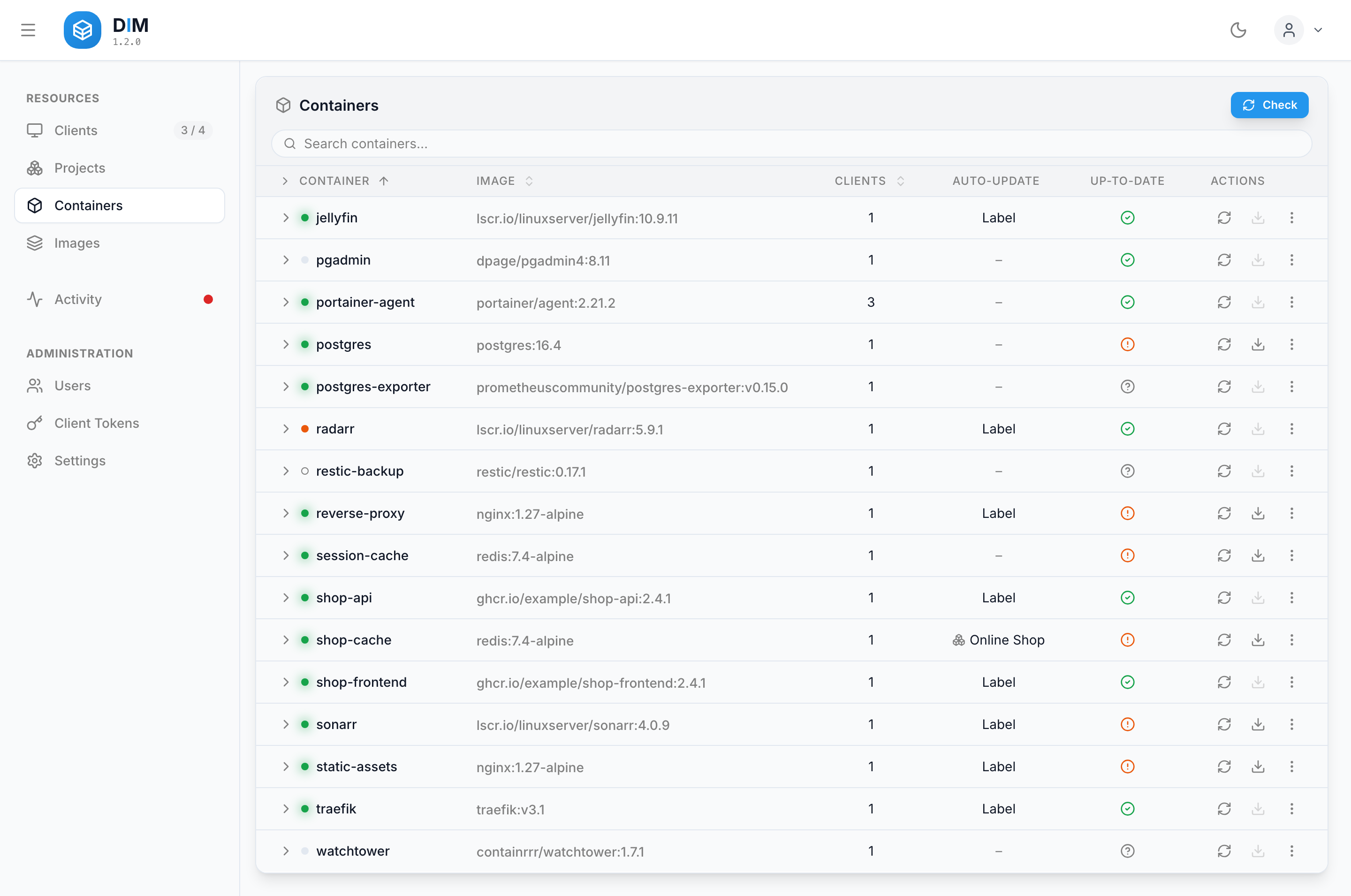This screenshot has height=896, width=1351.
Task: Expand all rows via header chevron
Action: [285, 181]
